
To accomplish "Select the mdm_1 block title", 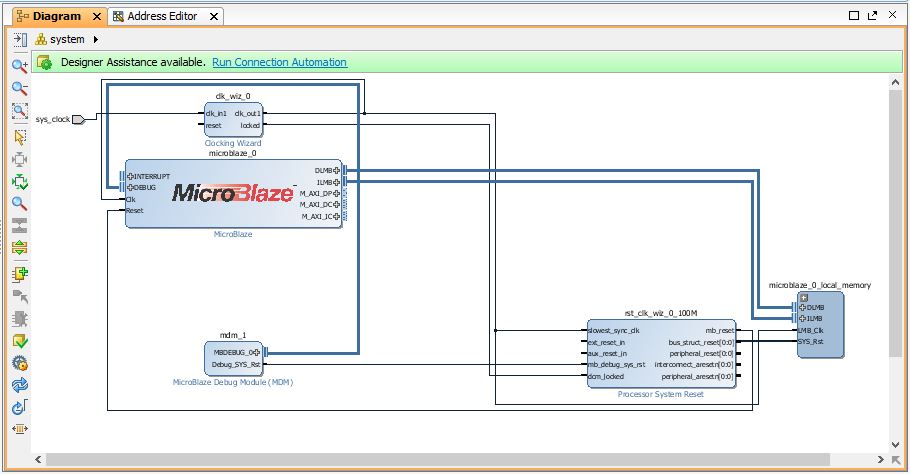I will pos(233,335).
